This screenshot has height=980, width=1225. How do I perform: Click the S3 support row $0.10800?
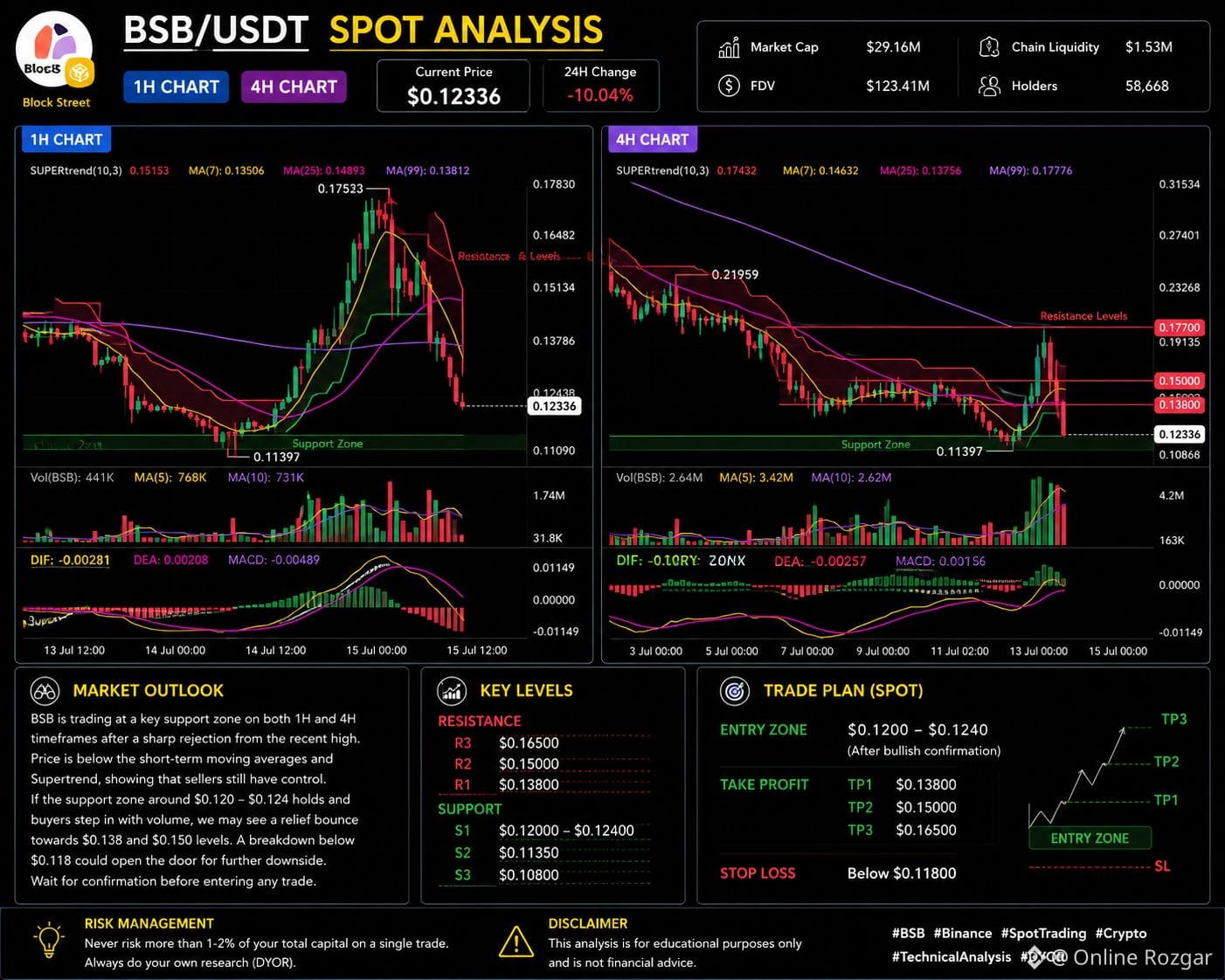pyautogui.click(x=544, y=874)
